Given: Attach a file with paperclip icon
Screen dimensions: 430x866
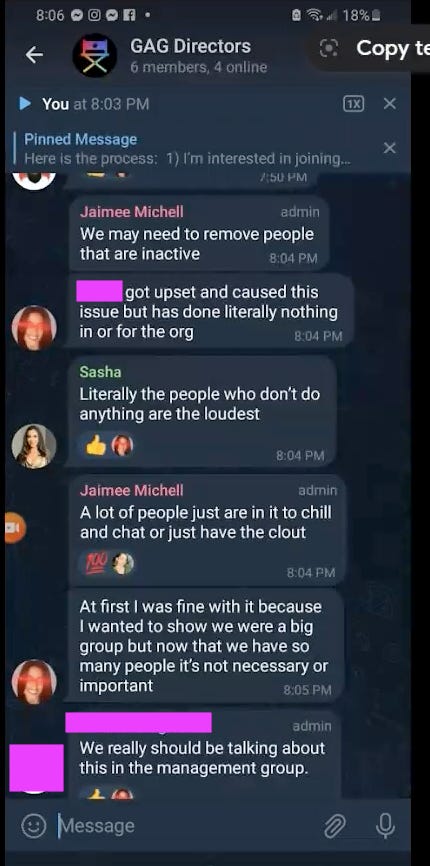Looking at the screenshot, I should pos(335,826).
